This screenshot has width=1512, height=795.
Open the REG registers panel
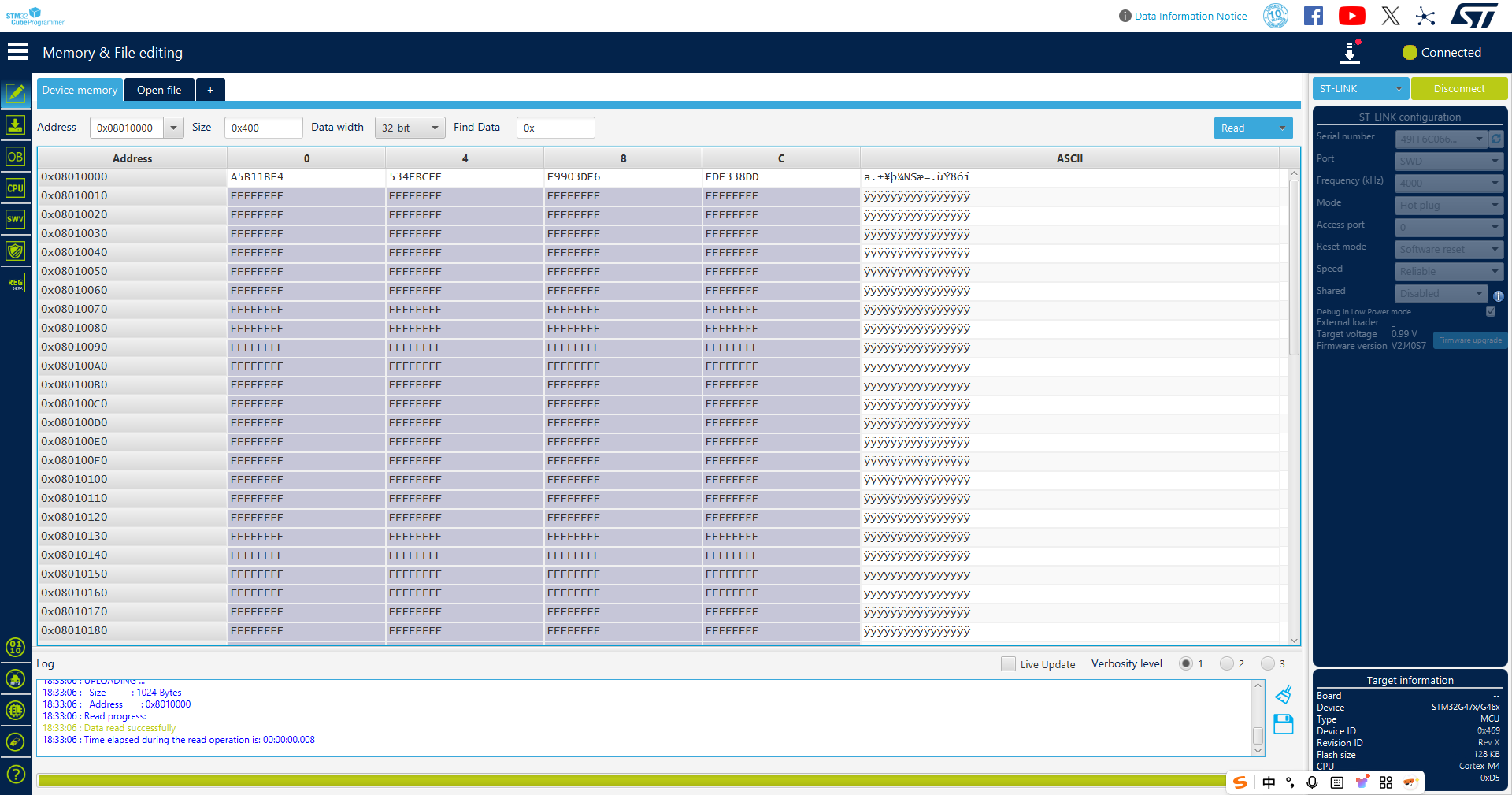(x=15, y=283)
